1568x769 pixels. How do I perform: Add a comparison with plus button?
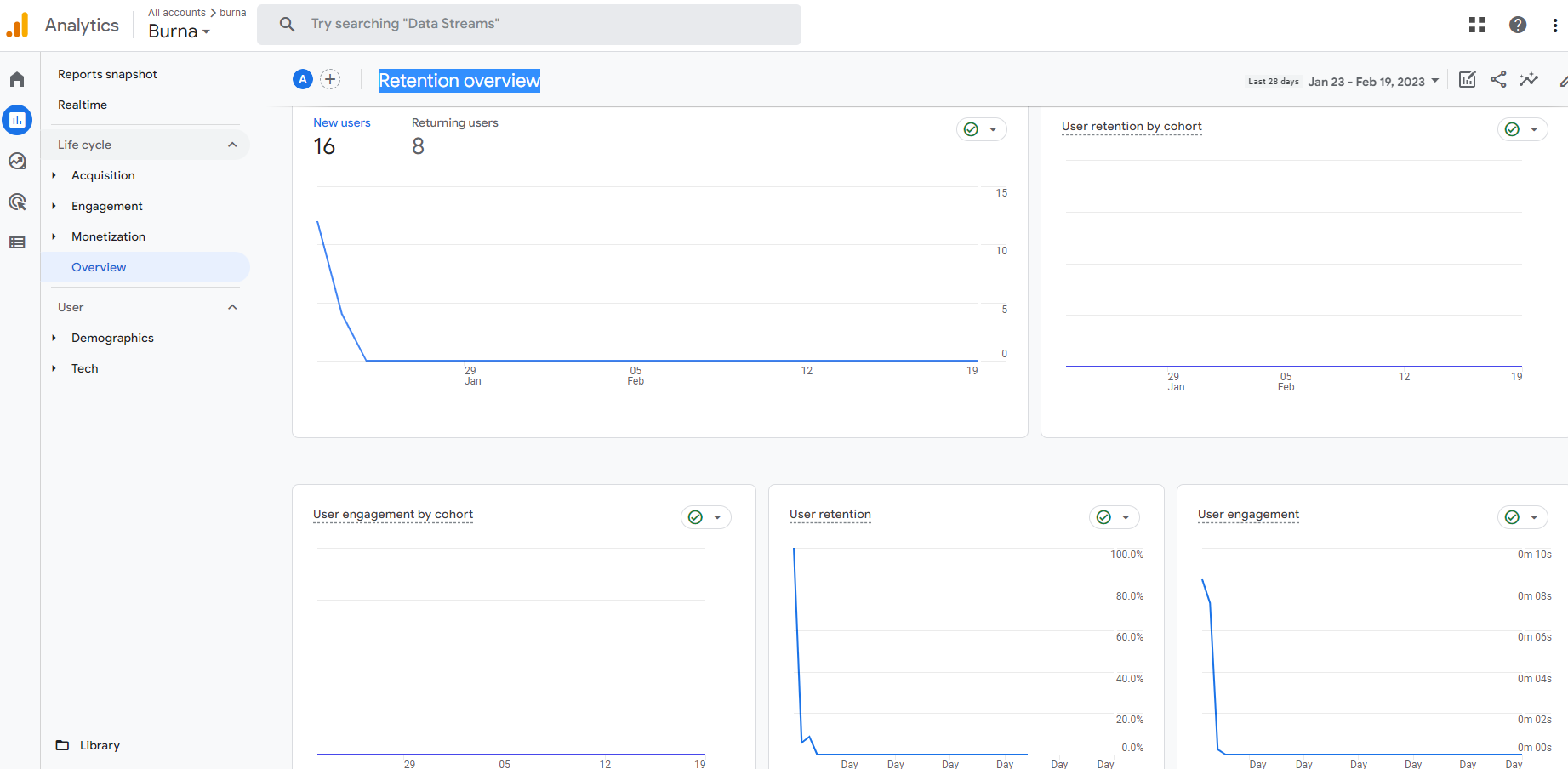coord(330,80)
